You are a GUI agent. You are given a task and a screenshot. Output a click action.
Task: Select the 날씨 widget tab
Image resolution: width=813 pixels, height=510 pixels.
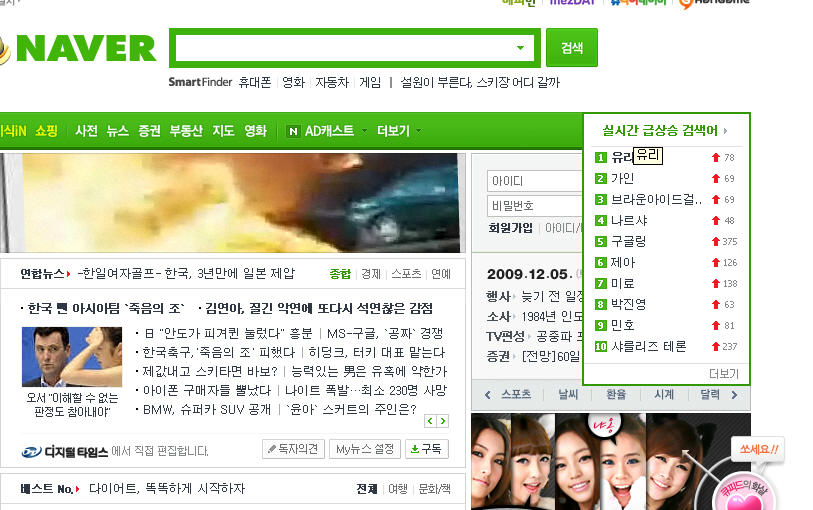coord(568,394)
